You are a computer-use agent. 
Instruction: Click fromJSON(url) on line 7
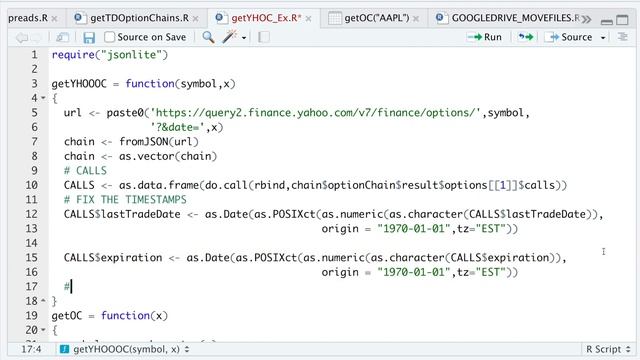(159, 142)
